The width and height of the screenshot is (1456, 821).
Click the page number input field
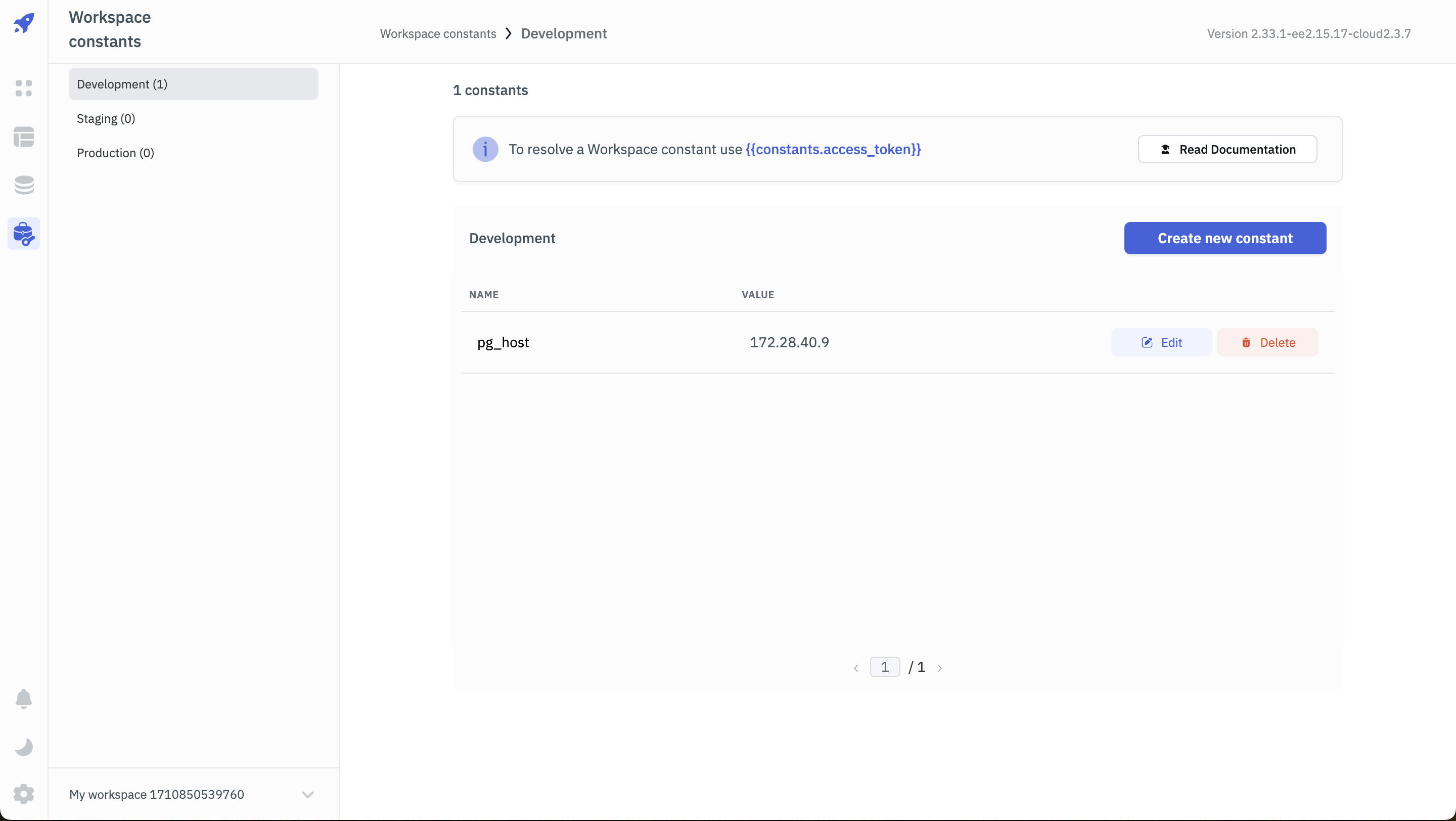pos(885,667)
